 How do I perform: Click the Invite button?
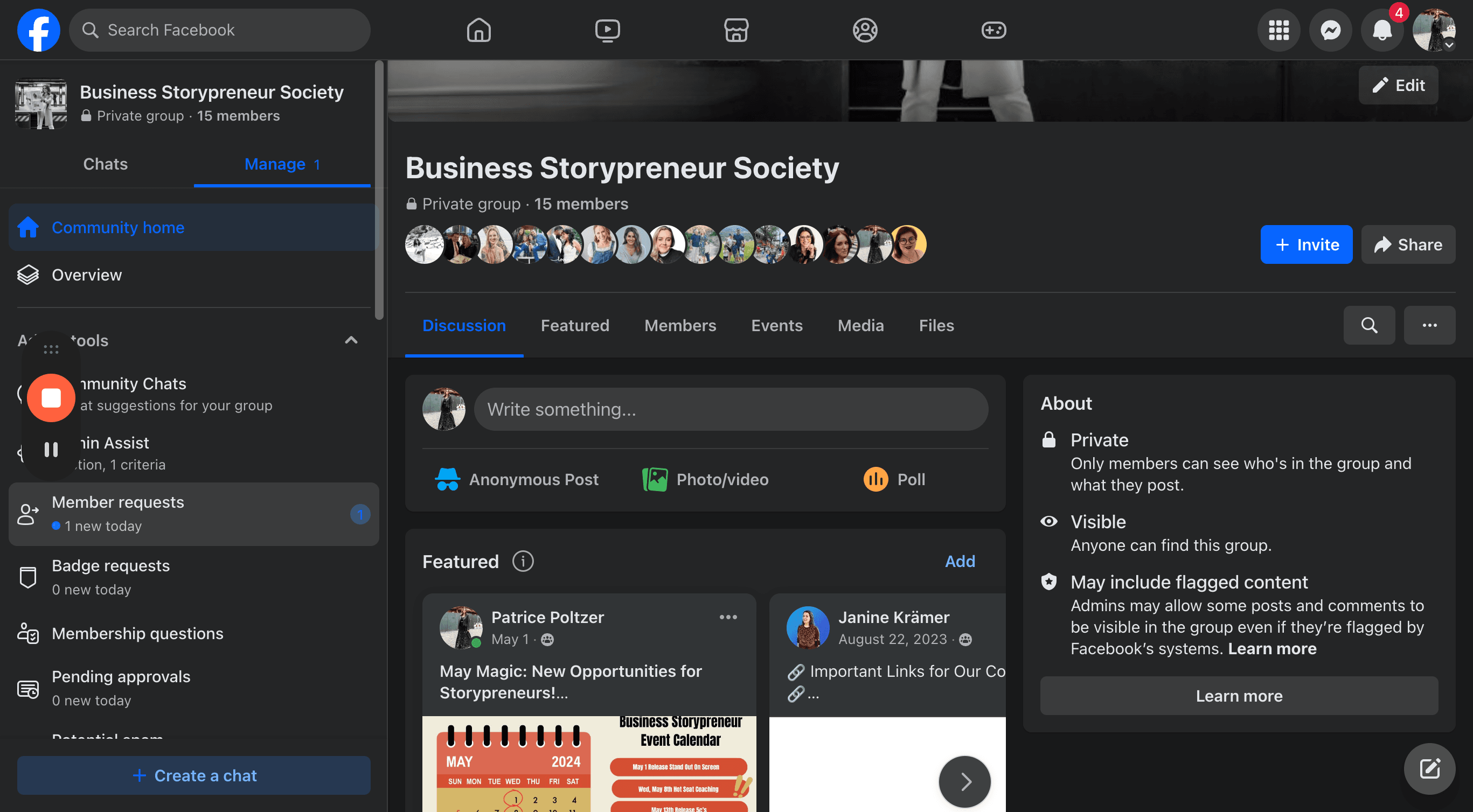tap(1306, 244)
